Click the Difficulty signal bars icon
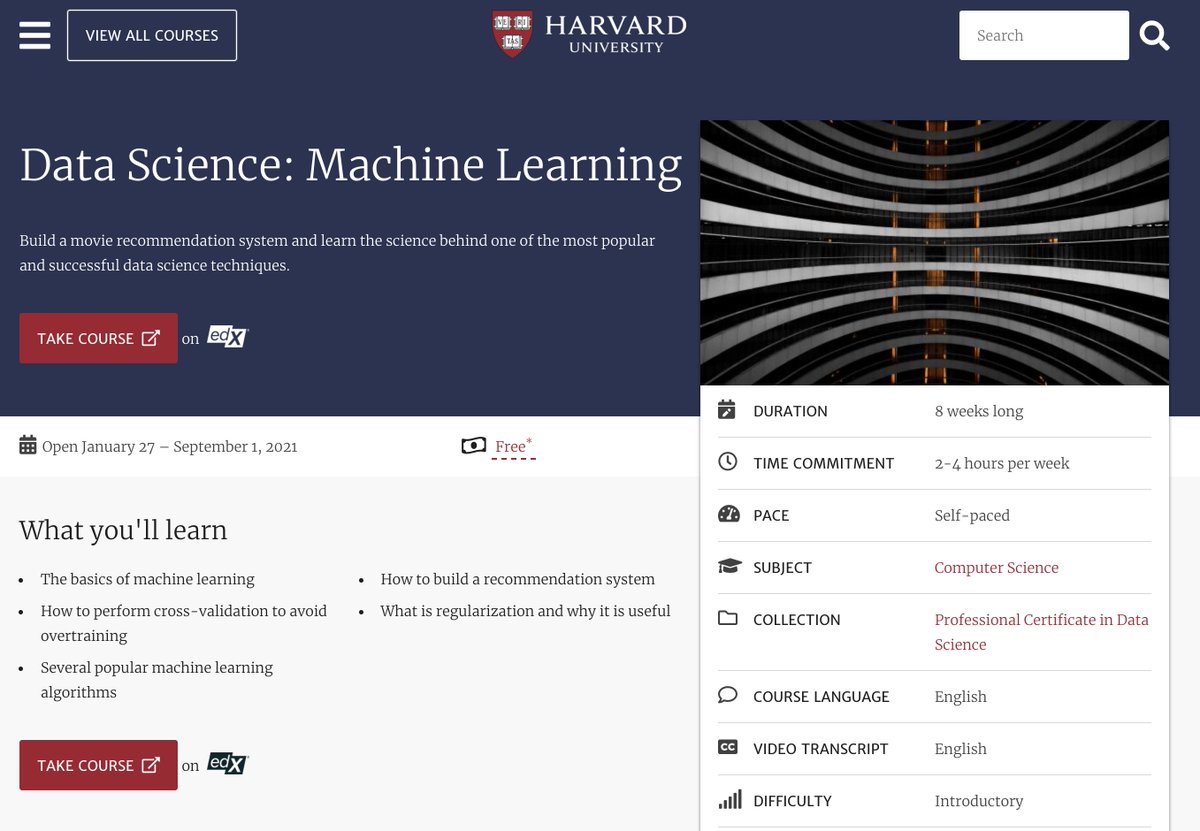 (730, 800)
